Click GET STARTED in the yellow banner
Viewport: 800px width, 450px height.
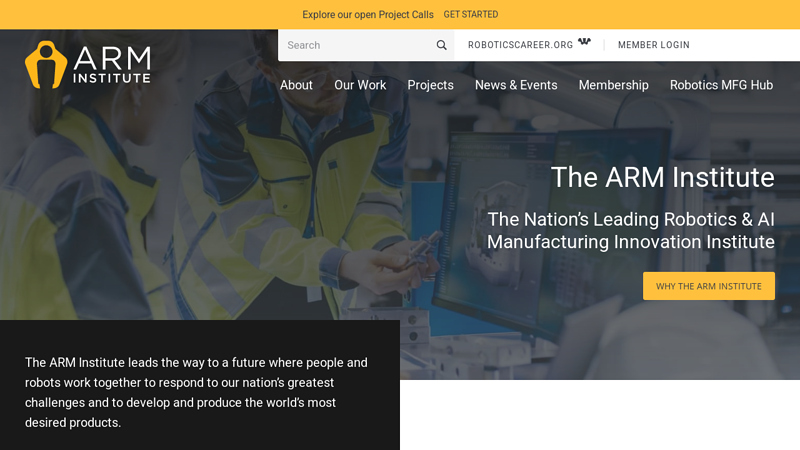(x=470, y=14)
